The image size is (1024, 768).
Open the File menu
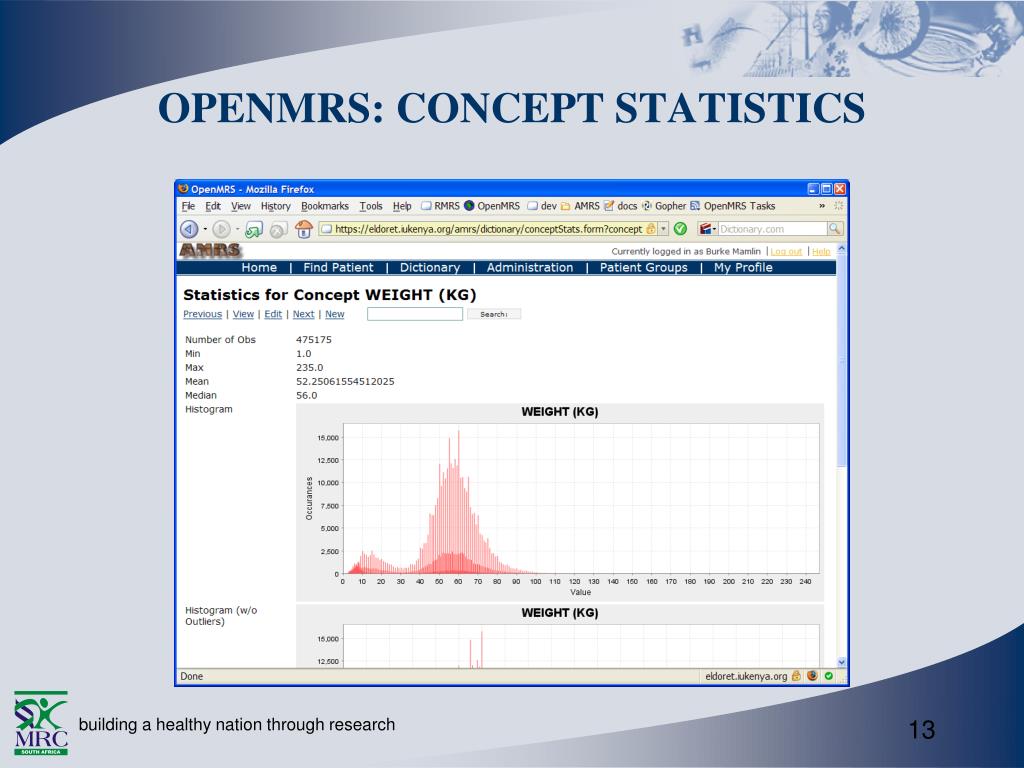[x=188, y=206]
